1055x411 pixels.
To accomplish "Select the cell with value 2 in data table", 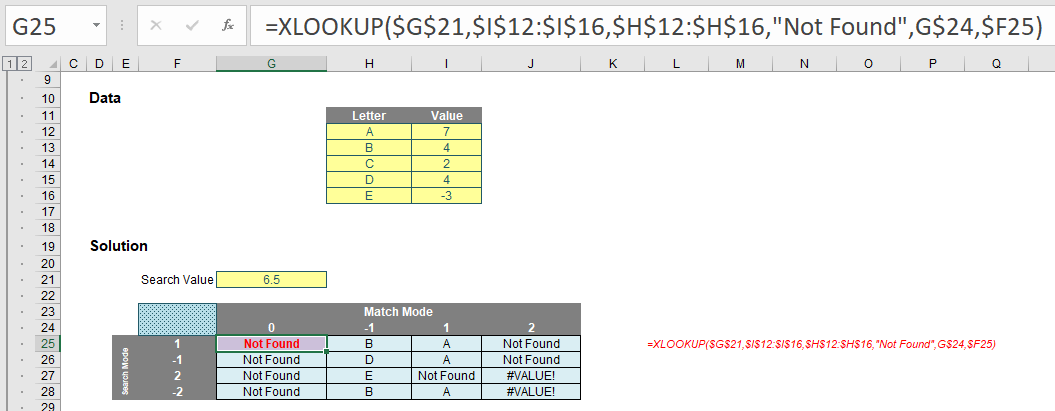I will [446, 163].
